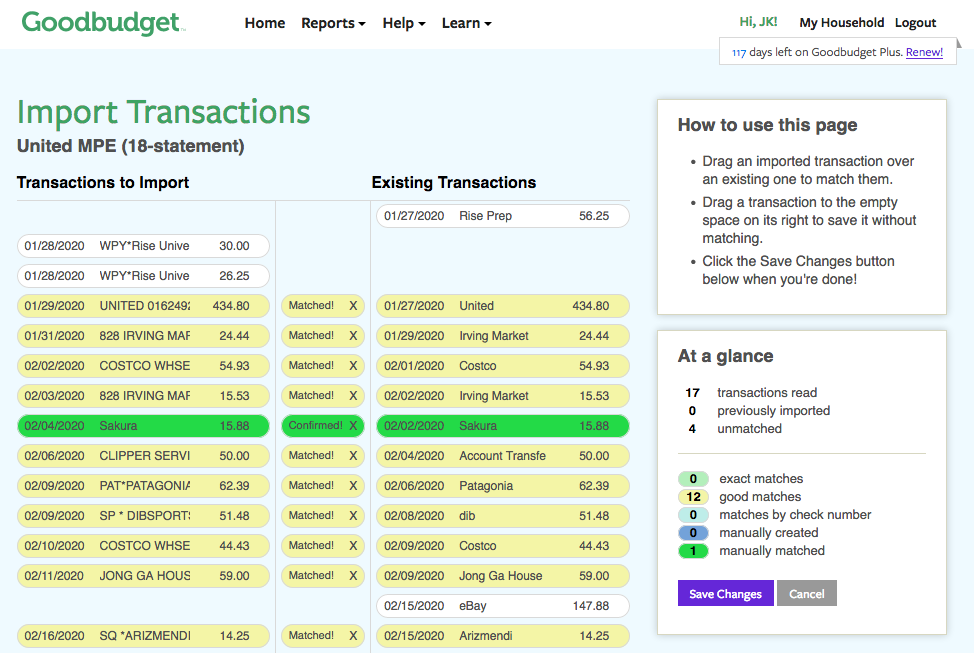Click the matches by check number badge
Image resolution: width=974 pixels, height=653 pixels.
coord(693,515)
